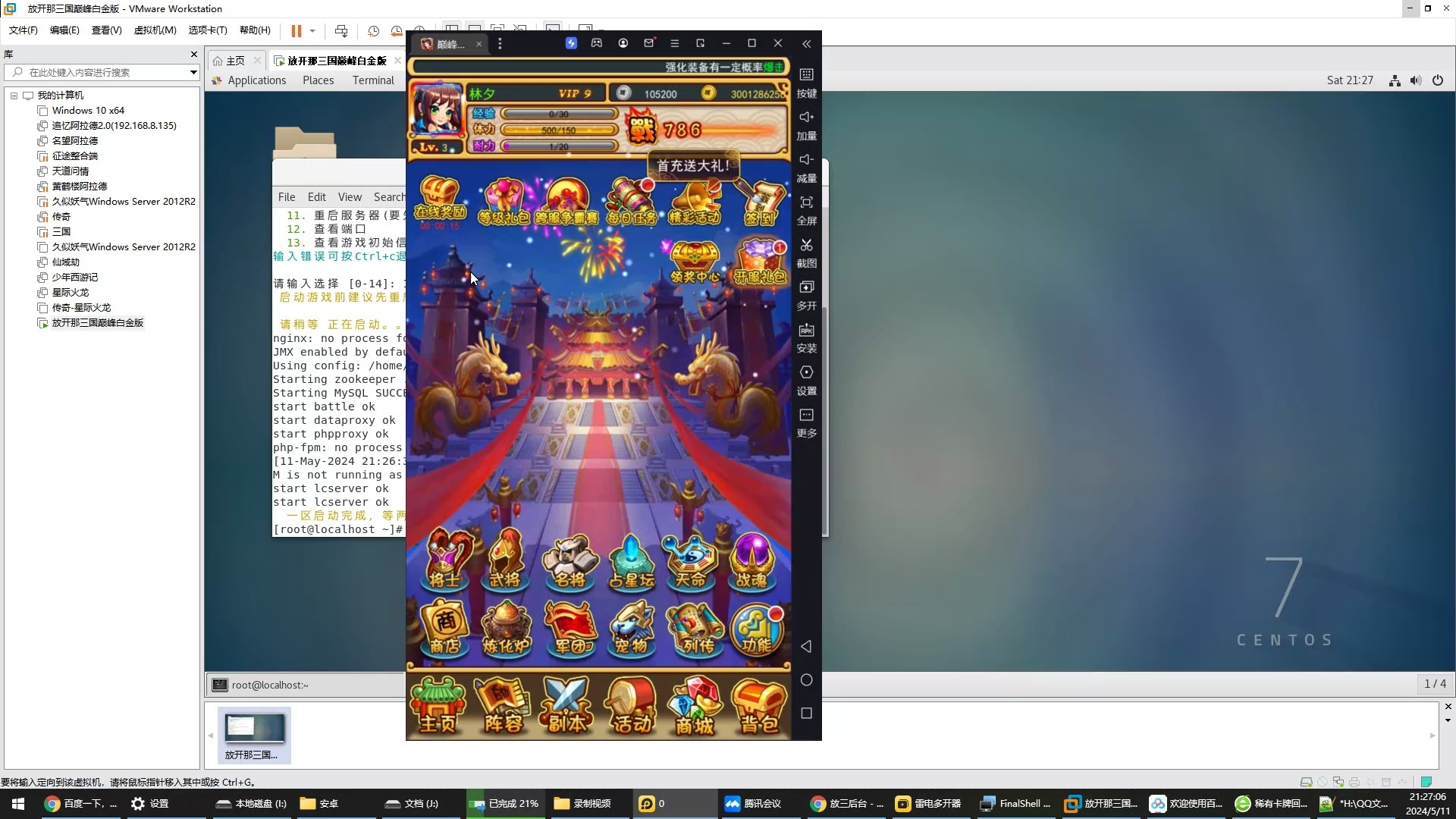Open the 占星坛 astrology altar icon
The height and width of the screenshot is (819, 1456).
pos(632,561)
